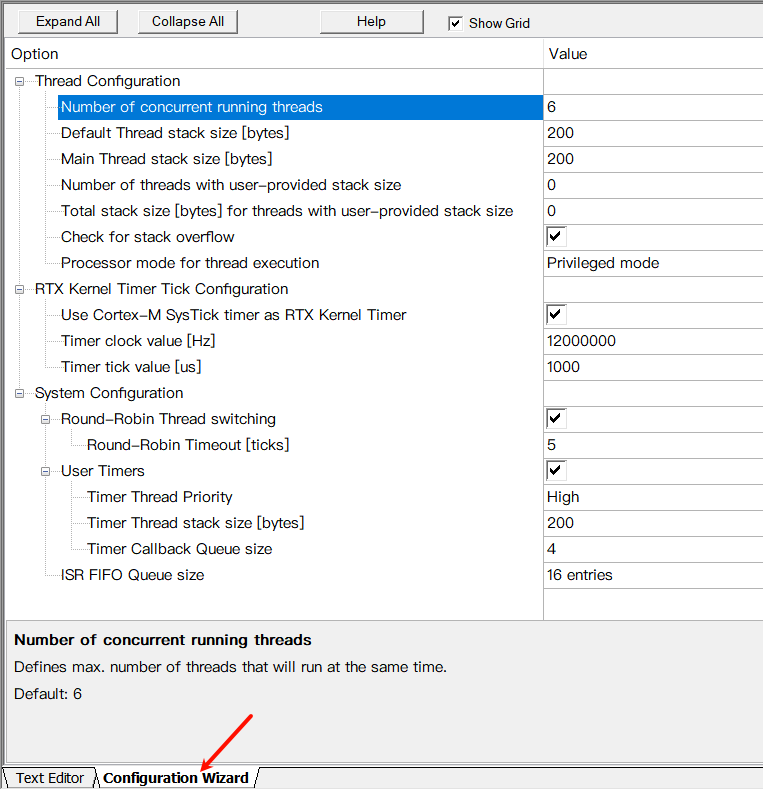Click the Collapse All button
This screenshot has width=763, height=790.
tap(188, 21)
